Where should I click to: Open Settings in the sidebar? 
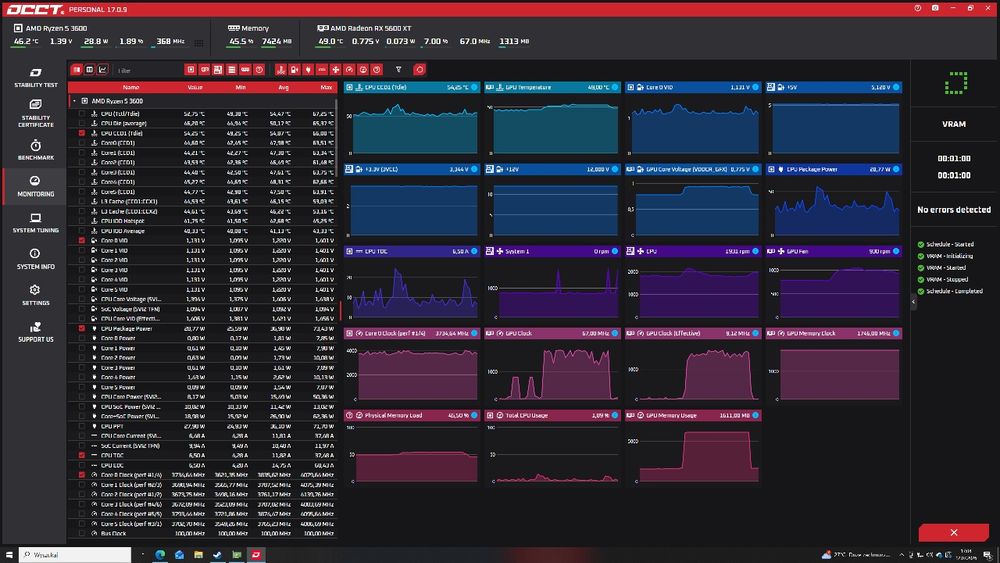coord(36,295)
